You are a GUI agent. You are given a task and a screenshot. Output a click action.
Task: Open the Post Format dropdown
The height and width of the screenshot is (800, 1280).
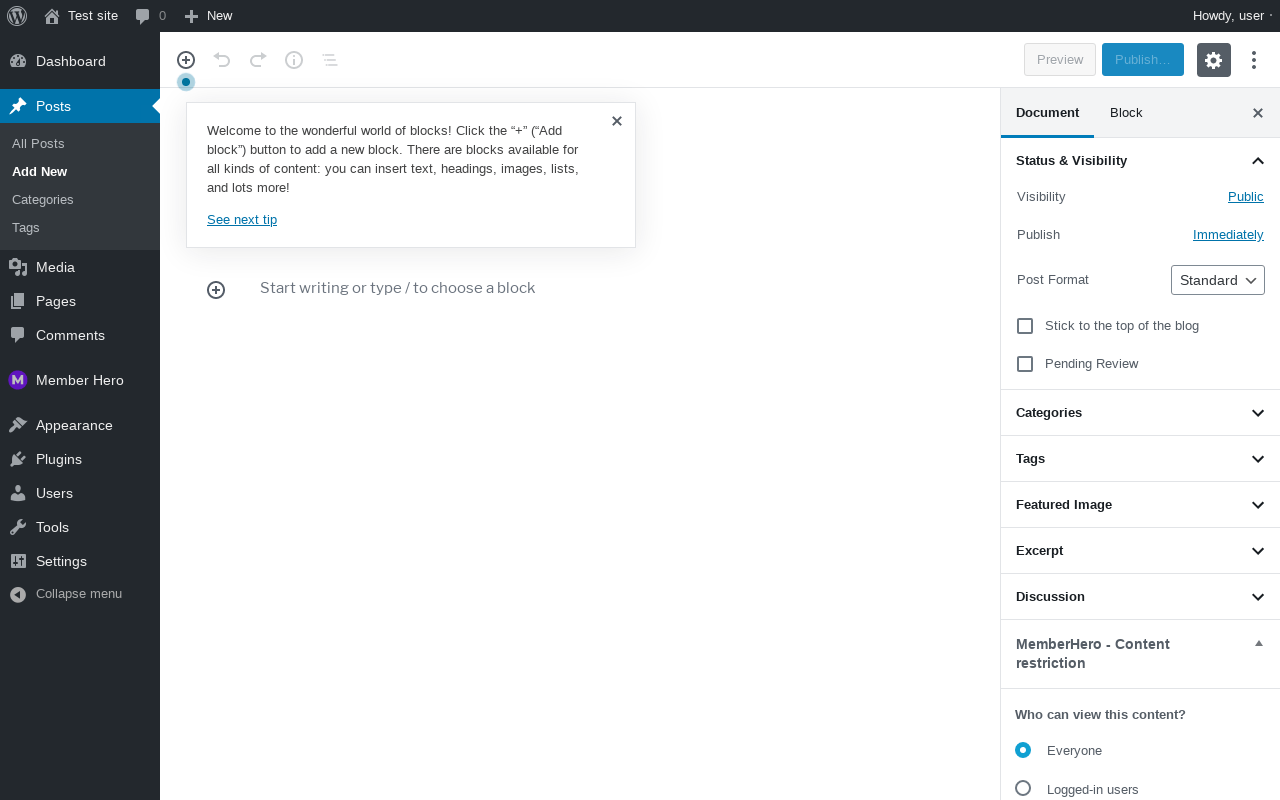tap(1217, 280)
